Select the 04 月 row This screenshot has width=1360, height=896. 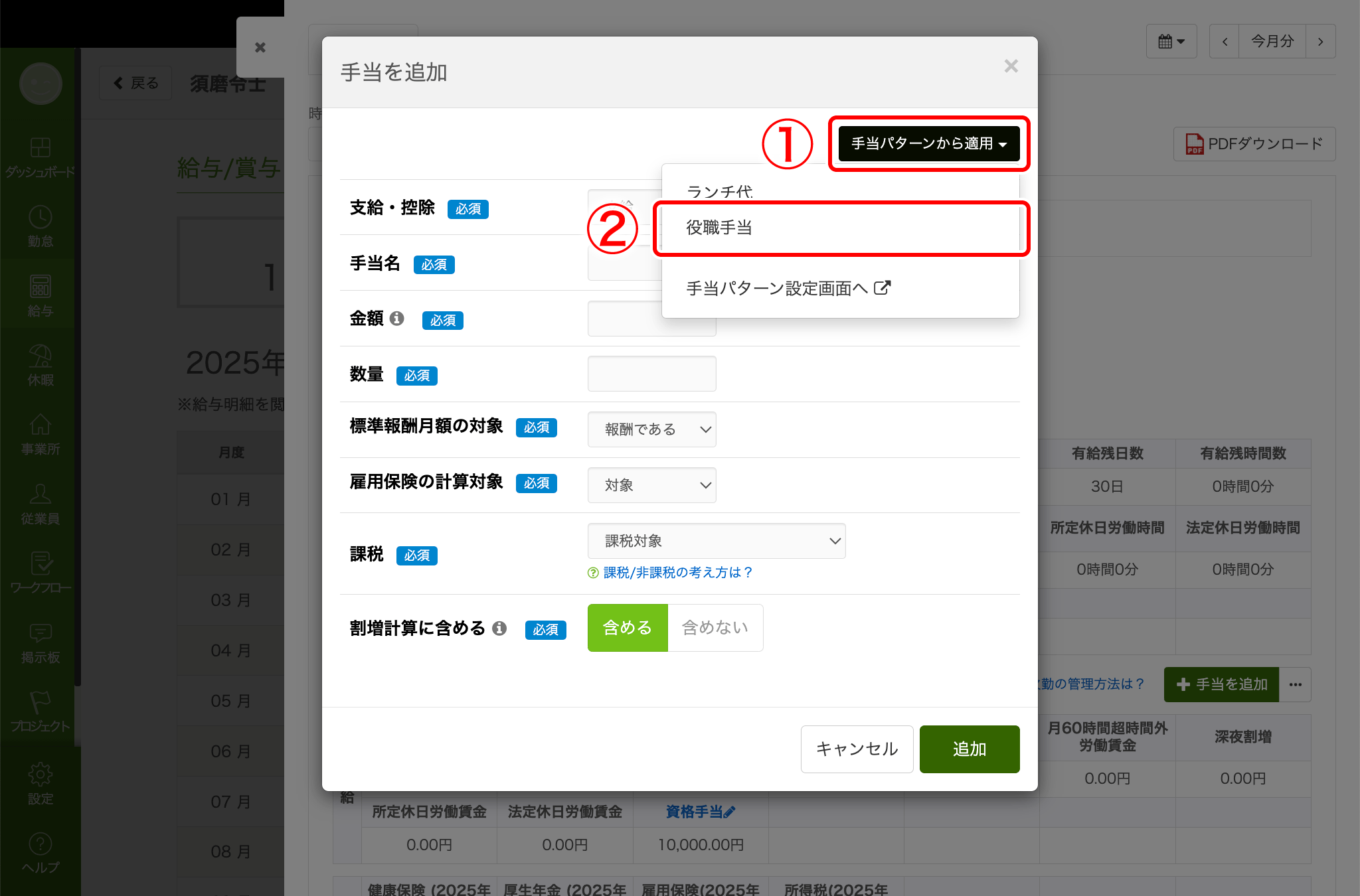coord(230,650)
